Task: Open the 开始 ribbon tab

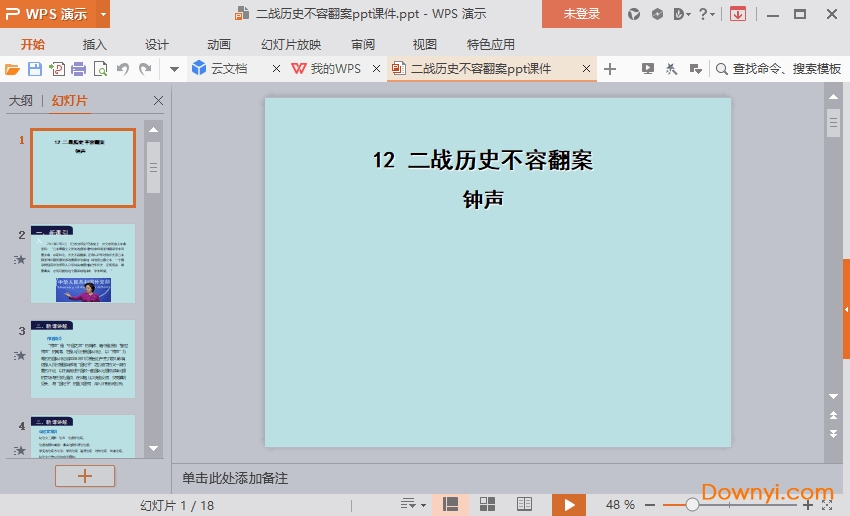Action: pyautogui.click(x=33, y=44)
